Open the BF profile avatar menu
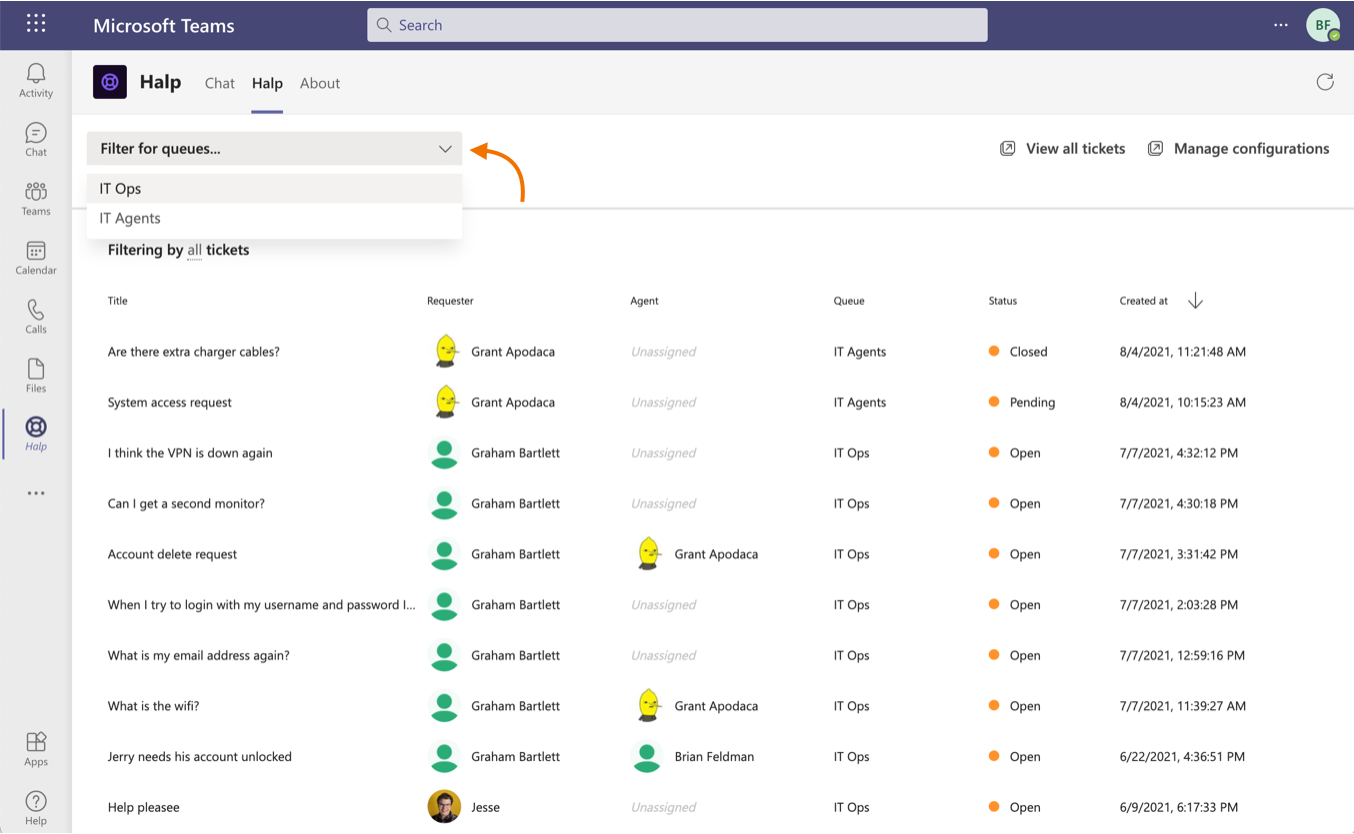This screenshot has height=834, width=1354. [x=1323, y=25]
